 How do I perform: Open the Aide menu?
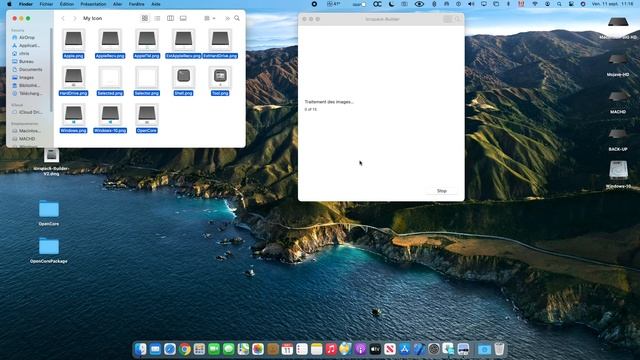[x=156, y=4]
